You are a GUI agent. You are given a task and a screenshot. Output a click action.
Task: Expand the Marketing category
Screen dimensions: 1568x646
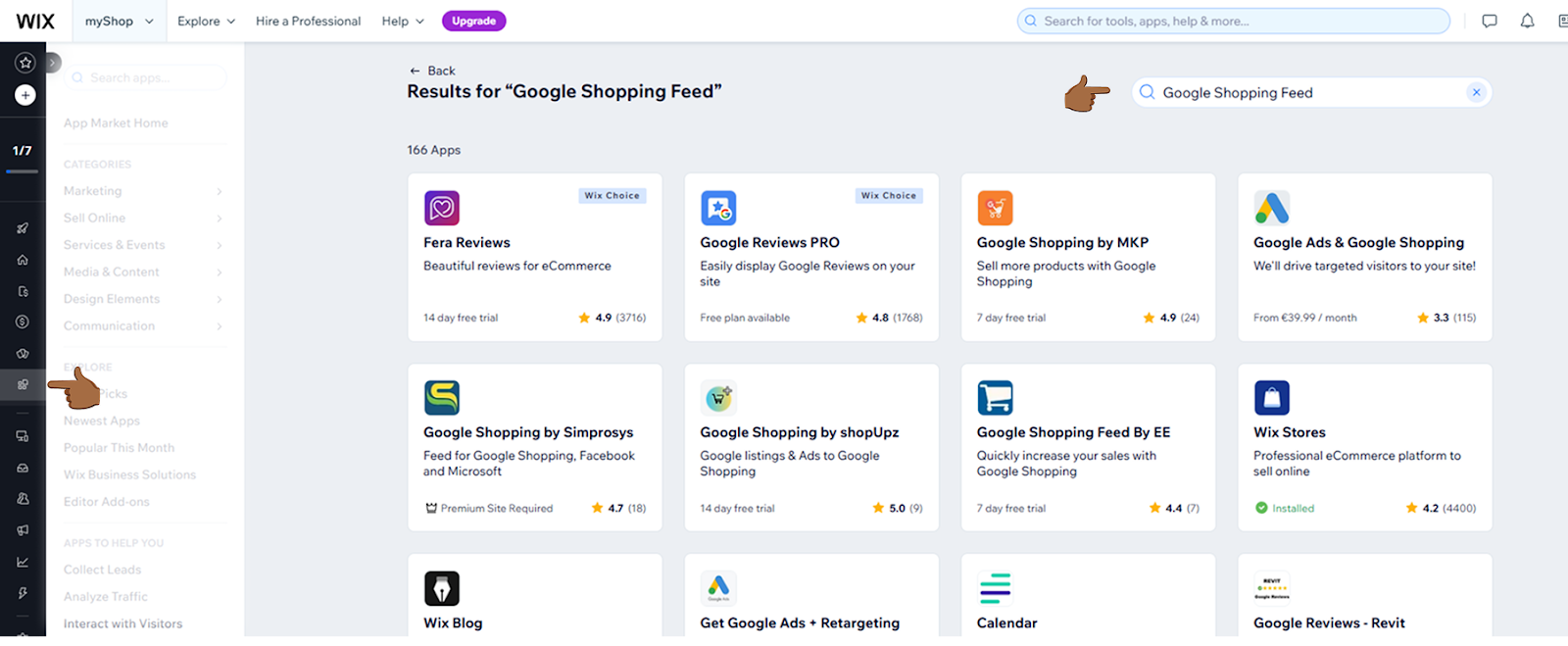(144, 191)
